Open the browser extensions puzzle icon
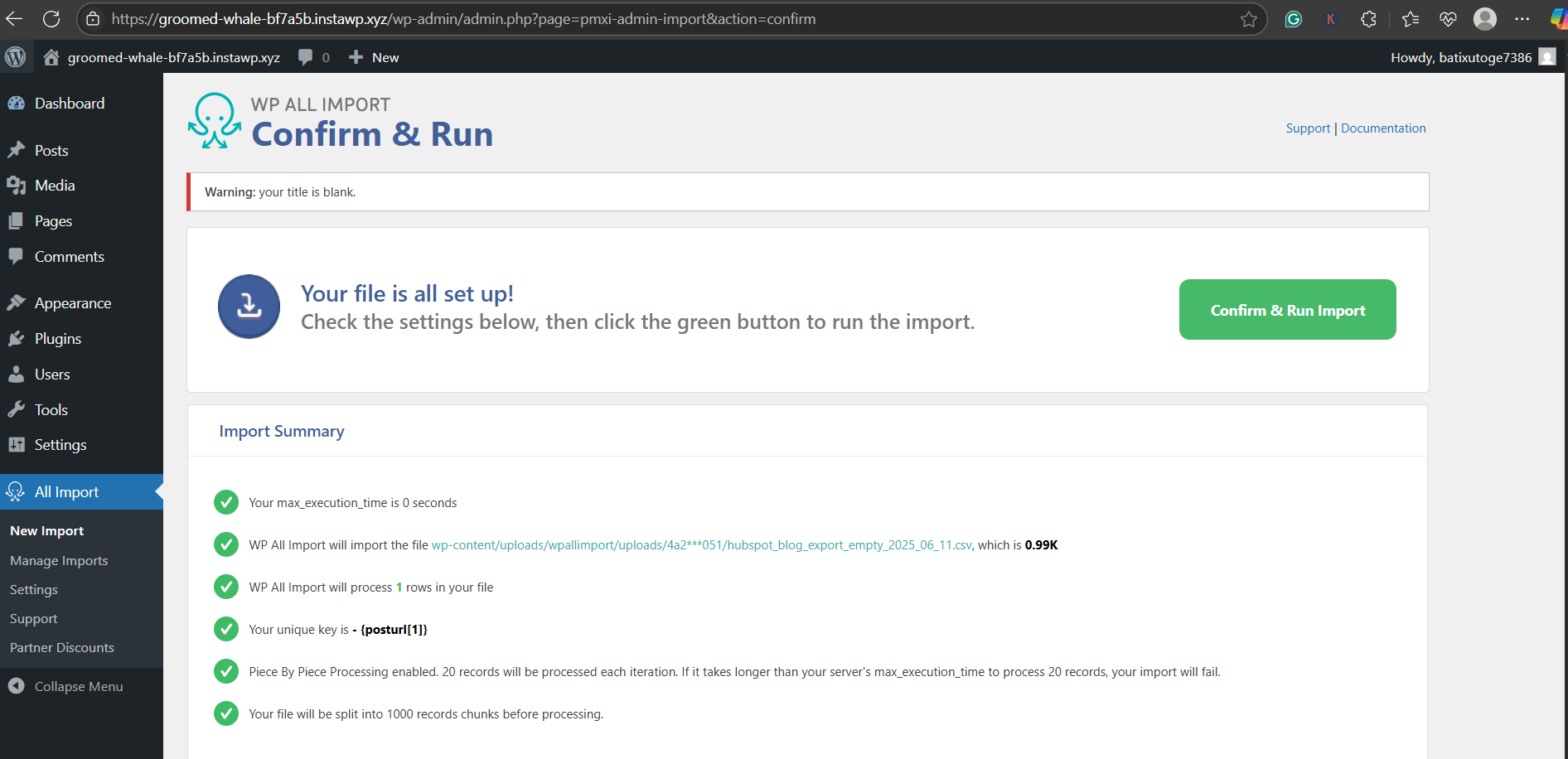This screenshot has height=759, width=1568. click(x=1368, y=19)
